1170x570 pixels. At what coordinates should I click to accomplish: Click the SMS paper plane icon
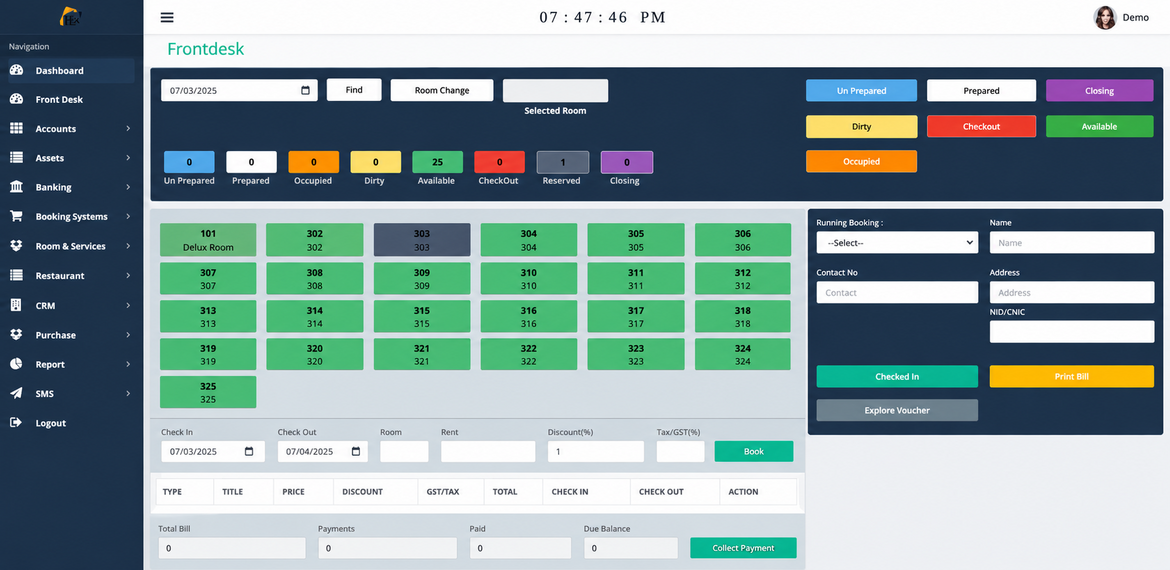coord(16,393)
